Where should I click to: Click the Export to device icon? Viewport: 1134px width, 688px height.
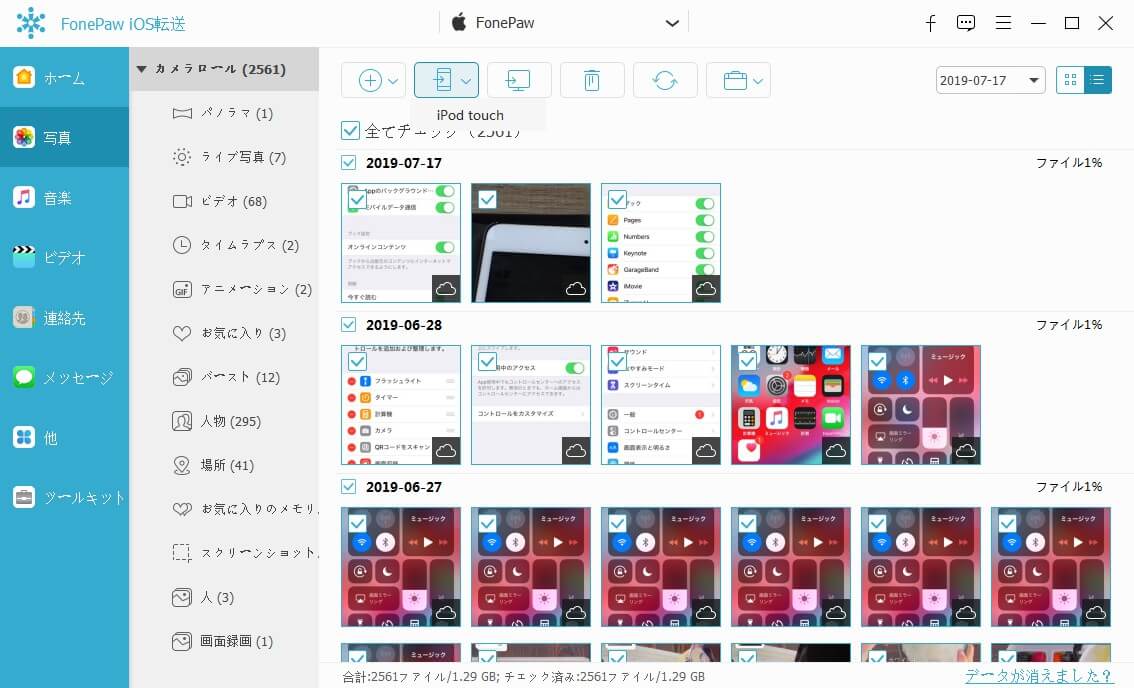[442, 80]
